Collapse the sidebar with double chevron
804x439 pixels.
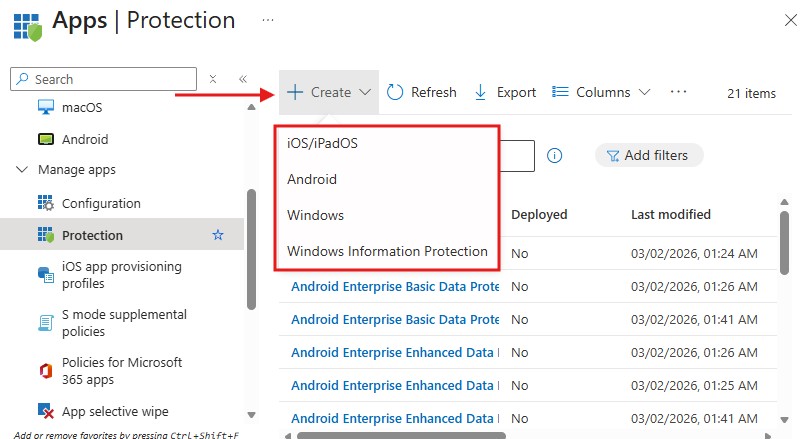pos(243,79)
